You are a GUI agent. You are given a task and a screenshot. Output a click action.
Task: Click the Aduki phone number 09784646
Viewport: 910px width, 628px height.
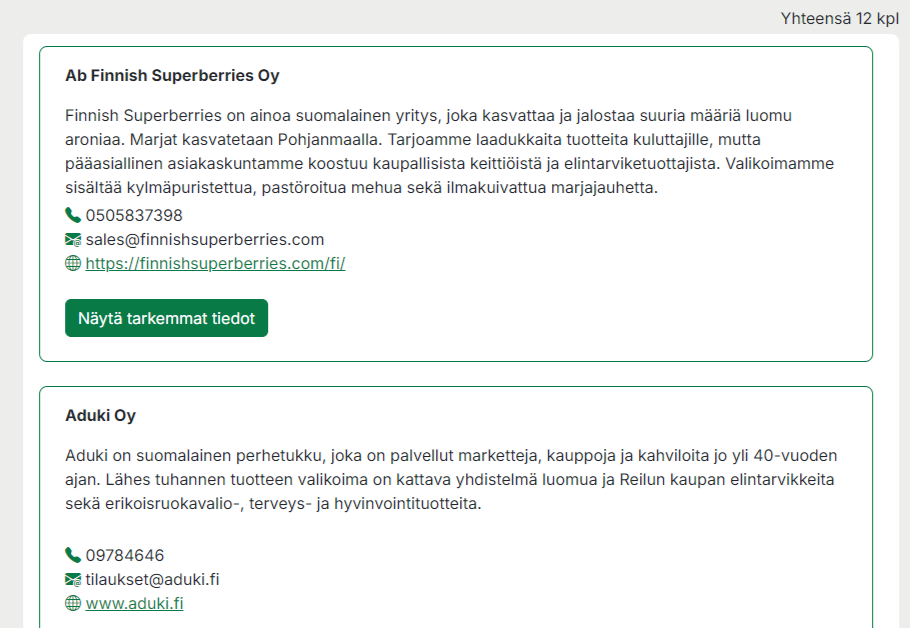coord(125,555)
